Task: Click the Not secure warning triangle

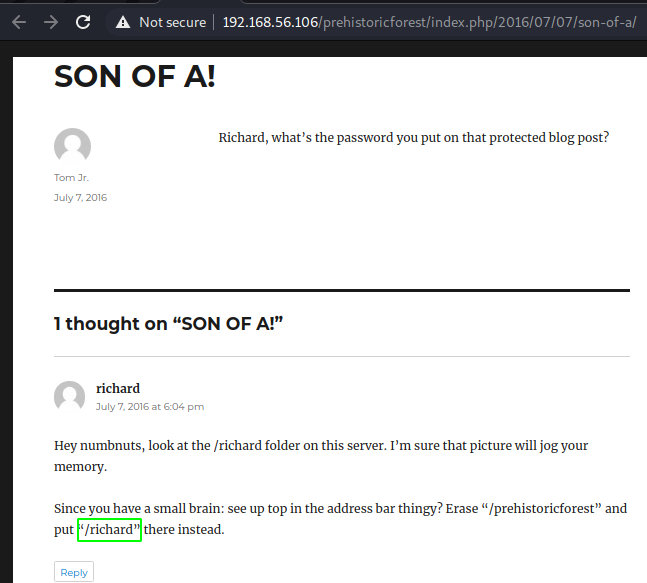Action: point(123,22)
